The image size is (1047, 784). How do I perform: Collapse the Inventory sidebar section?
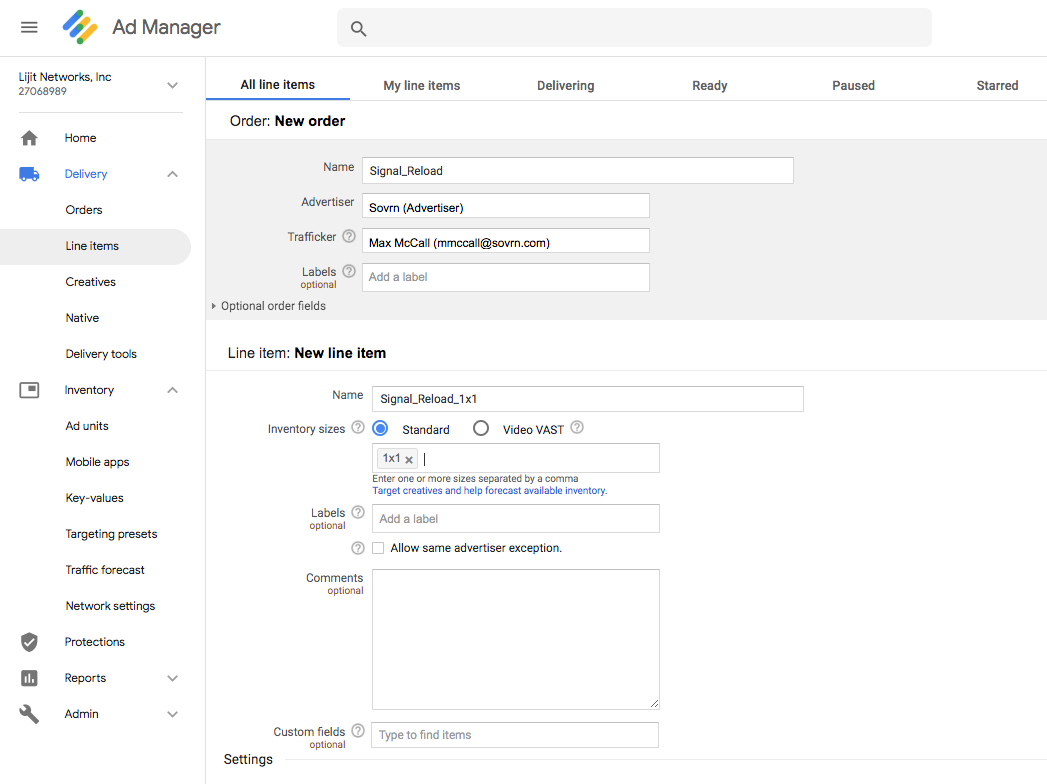[172, 390]
